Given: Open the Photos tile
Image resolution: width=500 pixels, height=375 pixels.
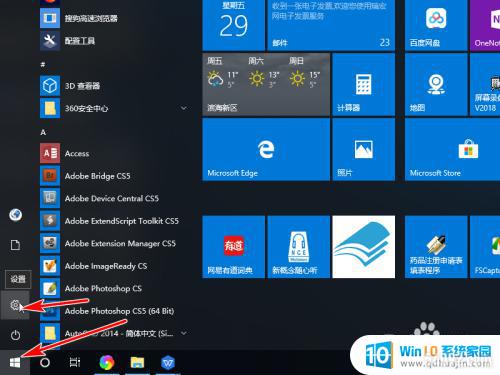Looking at the screenshot, I should pos(363,149).
